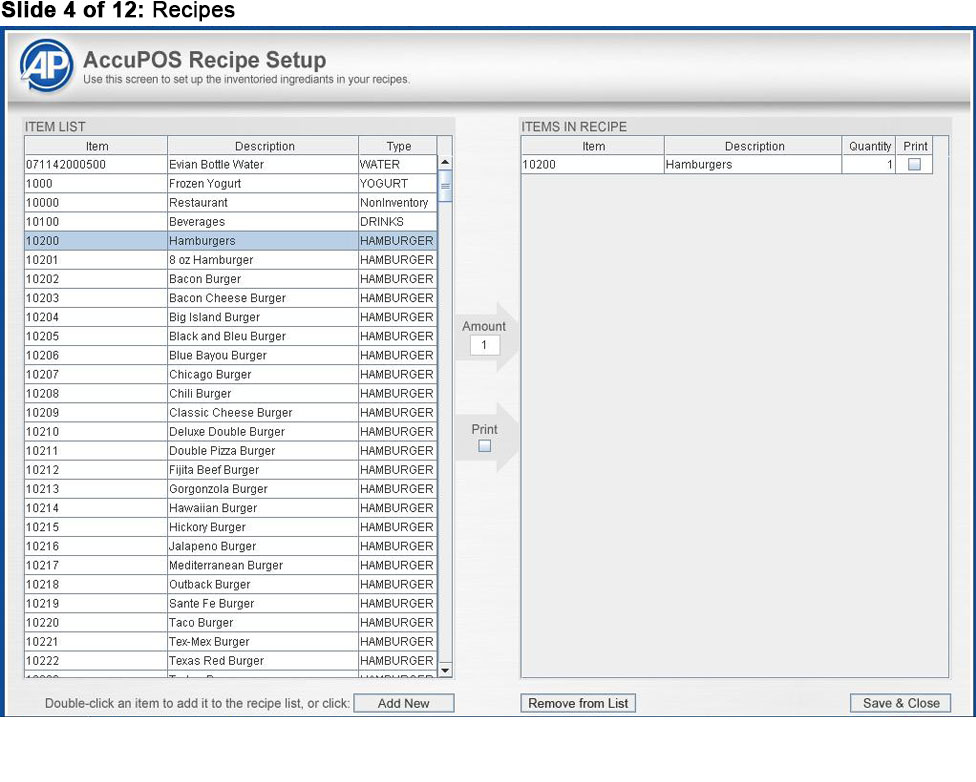Click the WATER type cell

398,164
